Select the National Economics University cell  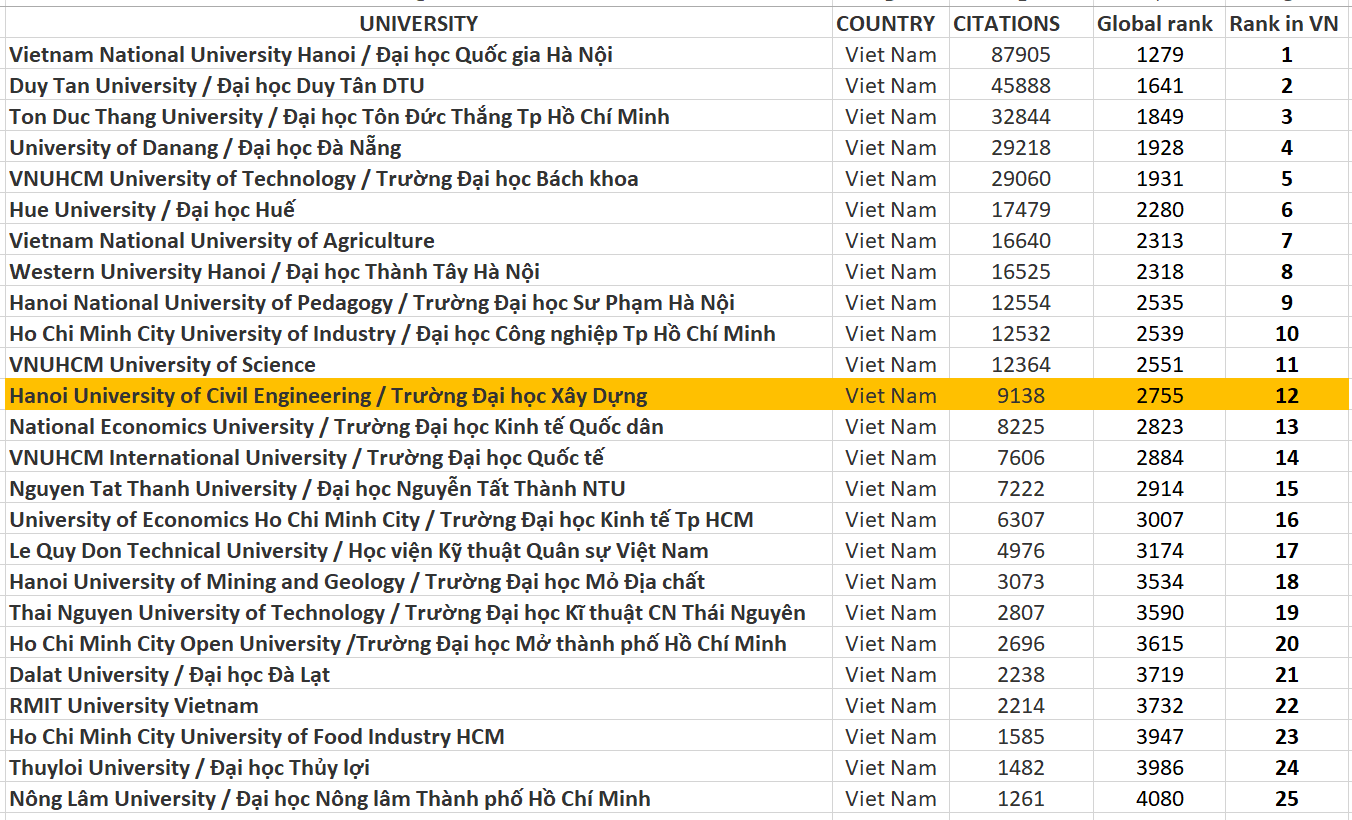point(418,426)
